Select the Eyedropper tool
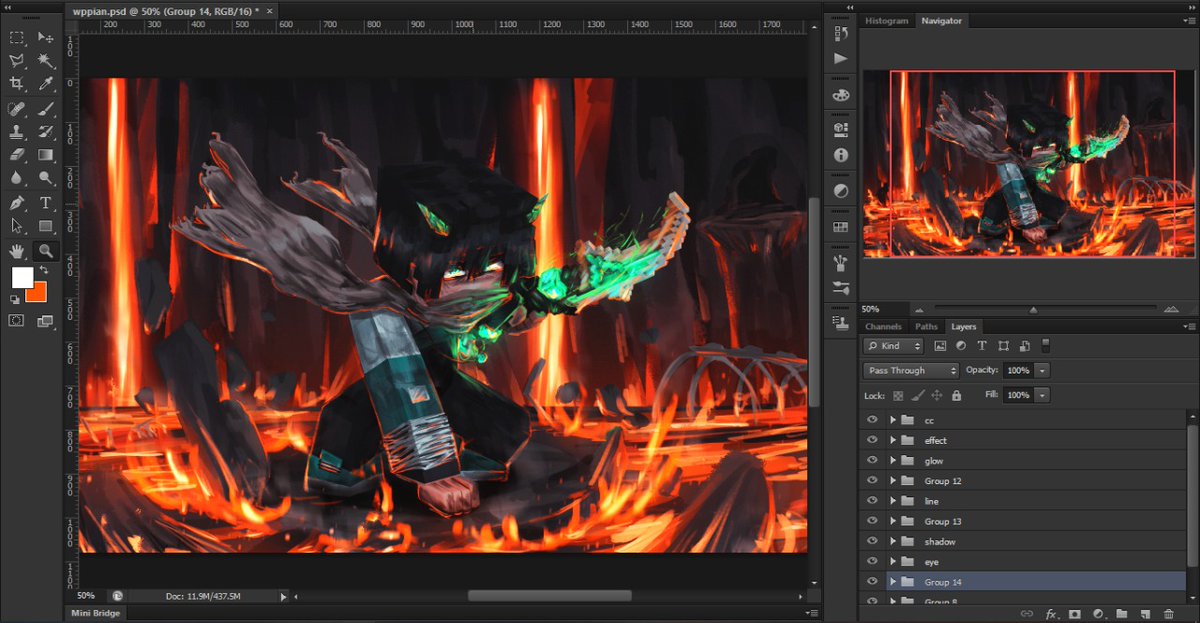Image resolution: width=1200 pixels, height=623 pixels. tap(45, 84)
